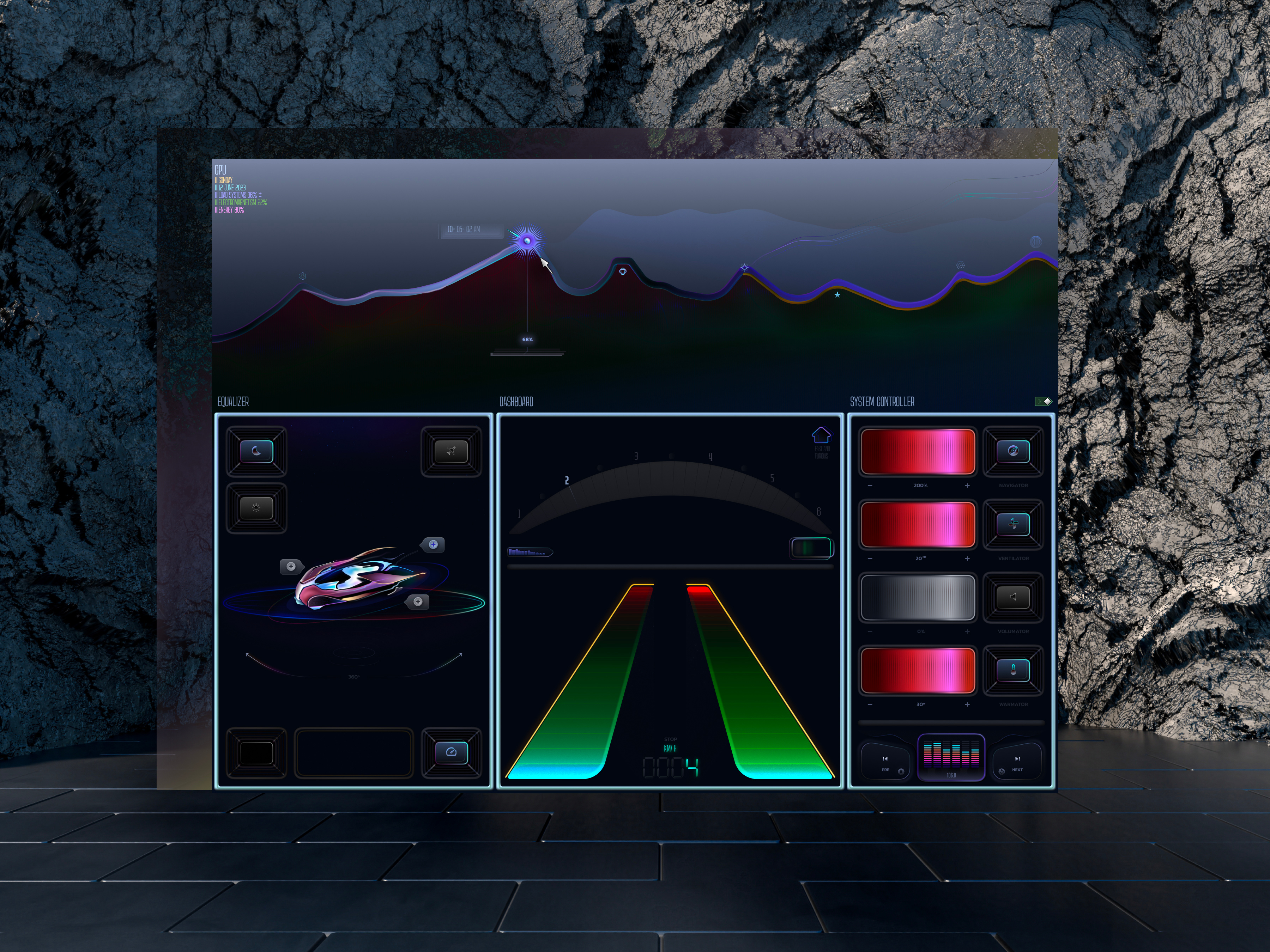Click the home icon in Dashboard
The height and width of the screenshot is (952, 1270).
point(821,434)
